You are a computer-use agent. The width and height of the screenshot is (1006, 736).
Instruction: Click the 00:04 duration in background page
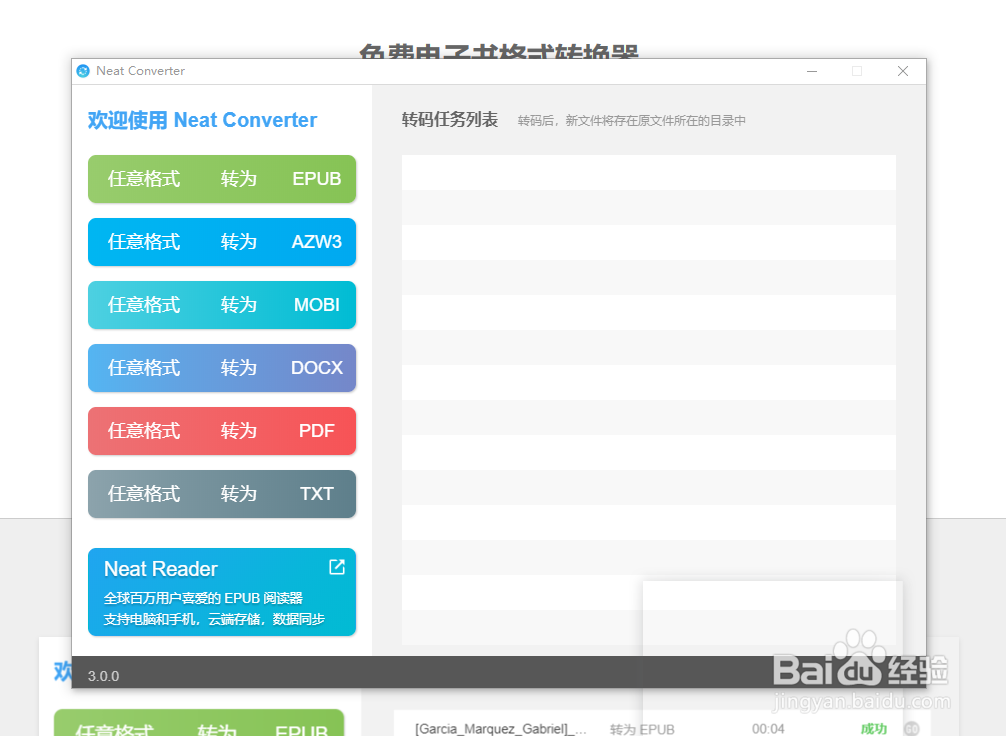(768, 729)
